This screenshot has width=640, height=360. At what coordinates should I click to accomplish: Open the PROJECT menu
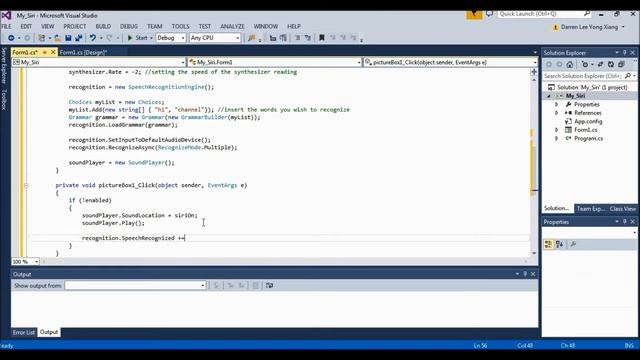pos(75,26)
